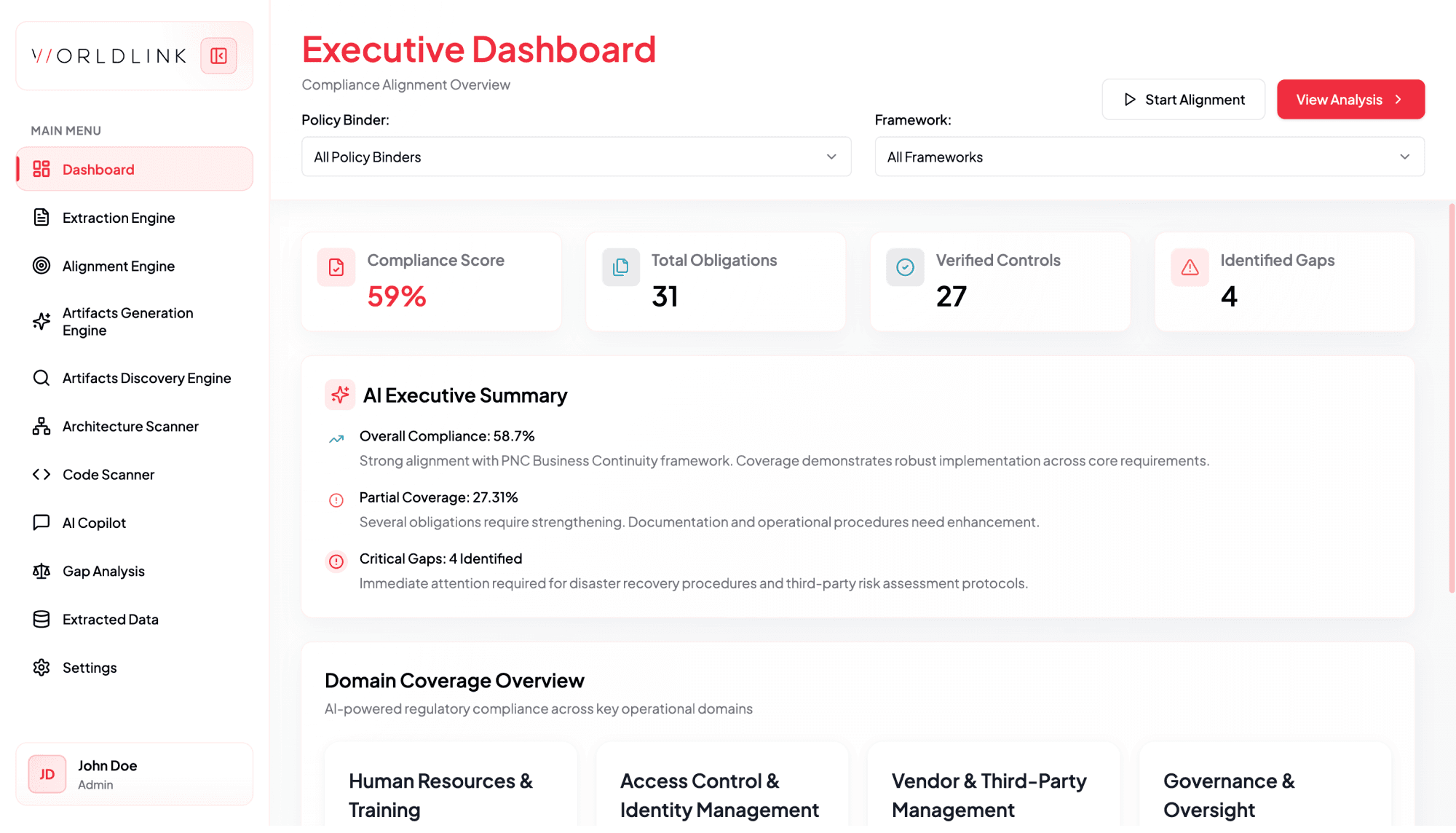The height and width of the screenshot is (833, 1456).
Task: Click the Architecture Scanner network icon
Action: pos(41,426)
